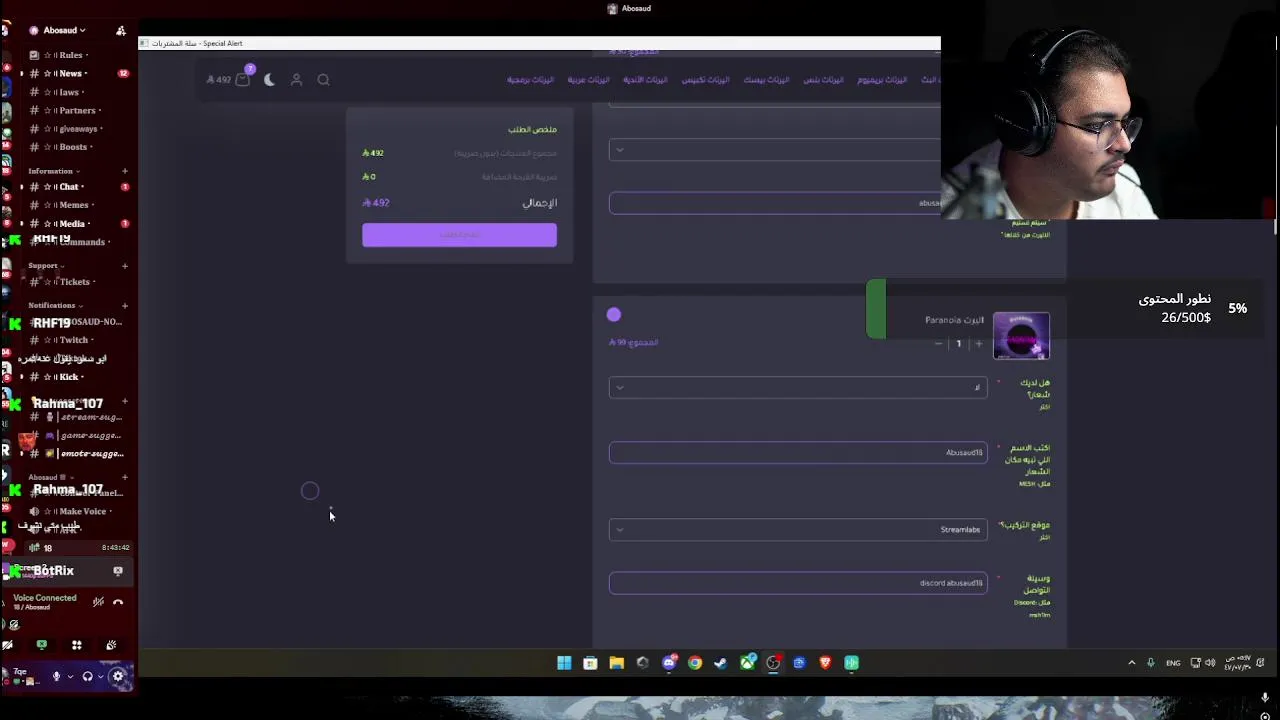The image size is (1280, 720).
Task: Click the purple complete order button
Action: [459, 235]
